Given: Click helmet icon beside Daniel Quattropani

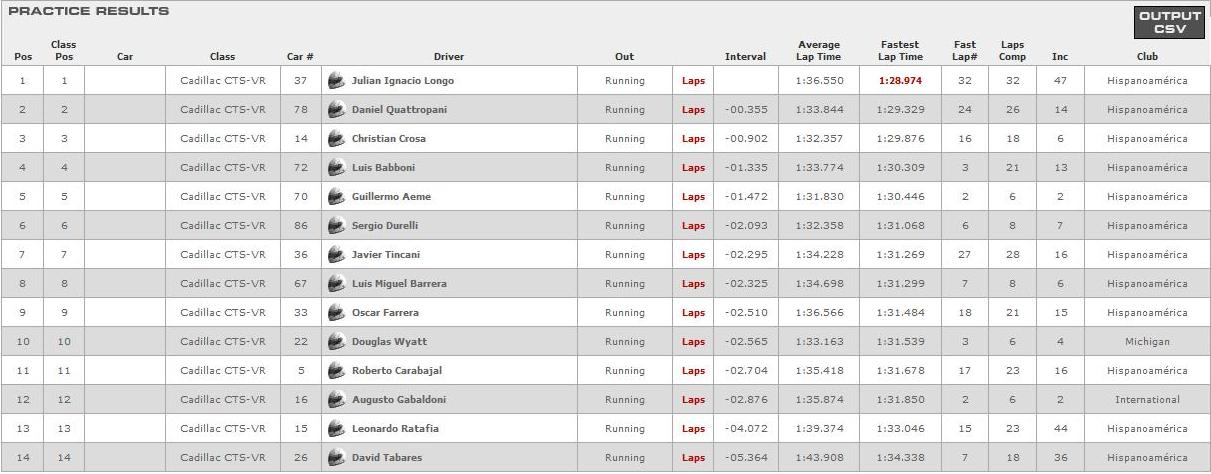Looking at the screenshot, I should click(336, 110).
